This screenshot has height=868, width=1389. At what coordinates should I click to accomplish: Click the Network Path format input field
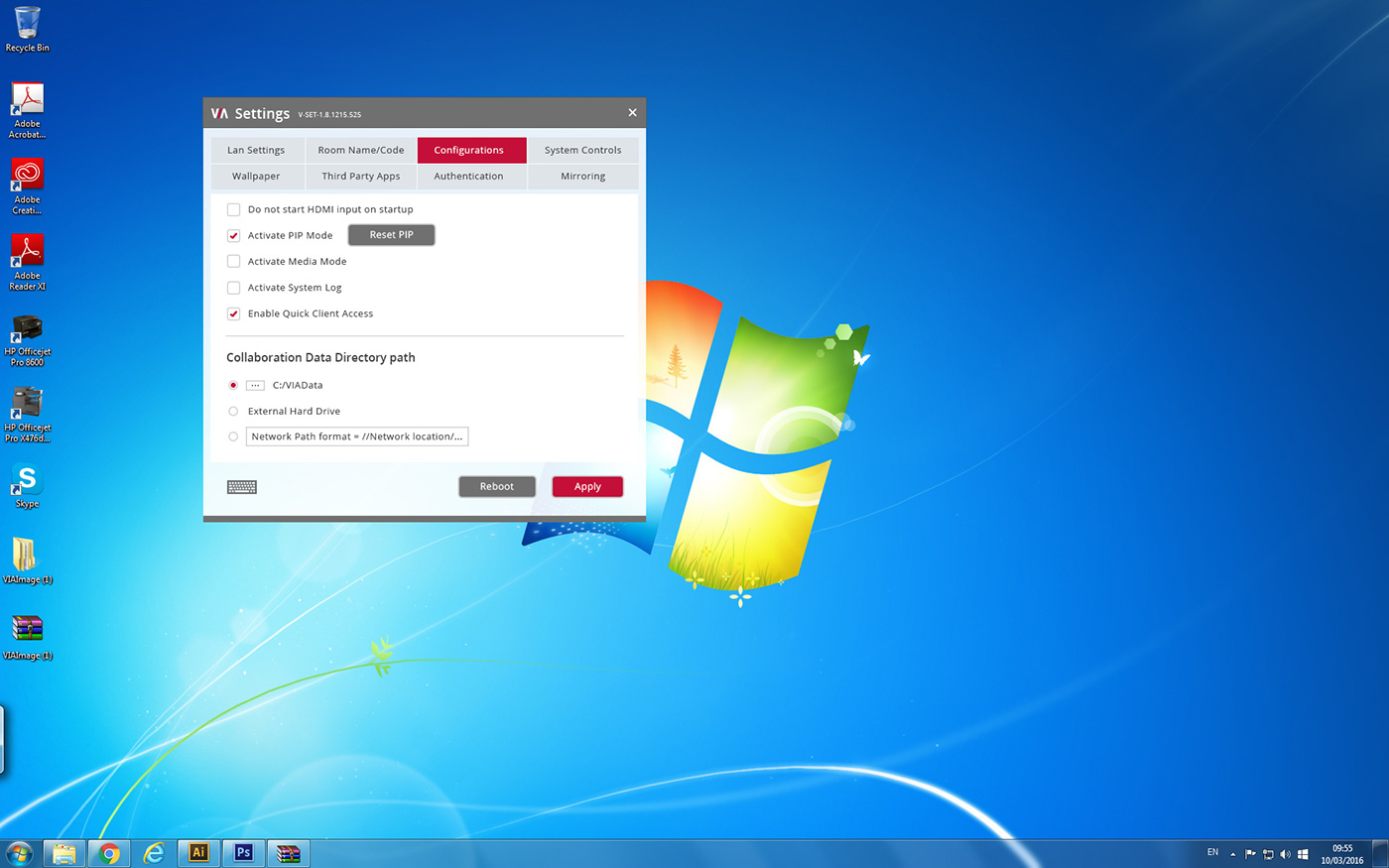pos(357,436)
